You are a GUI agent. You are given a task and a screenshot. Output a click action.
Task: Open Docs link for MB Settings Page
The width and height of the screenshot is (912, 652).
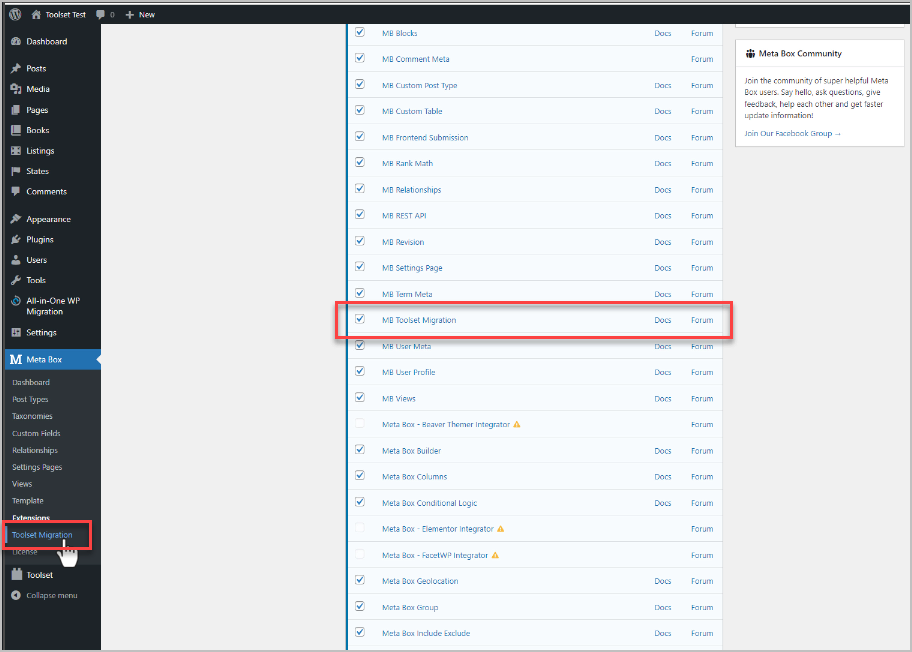pyautogui.click(x=662, y=268)
